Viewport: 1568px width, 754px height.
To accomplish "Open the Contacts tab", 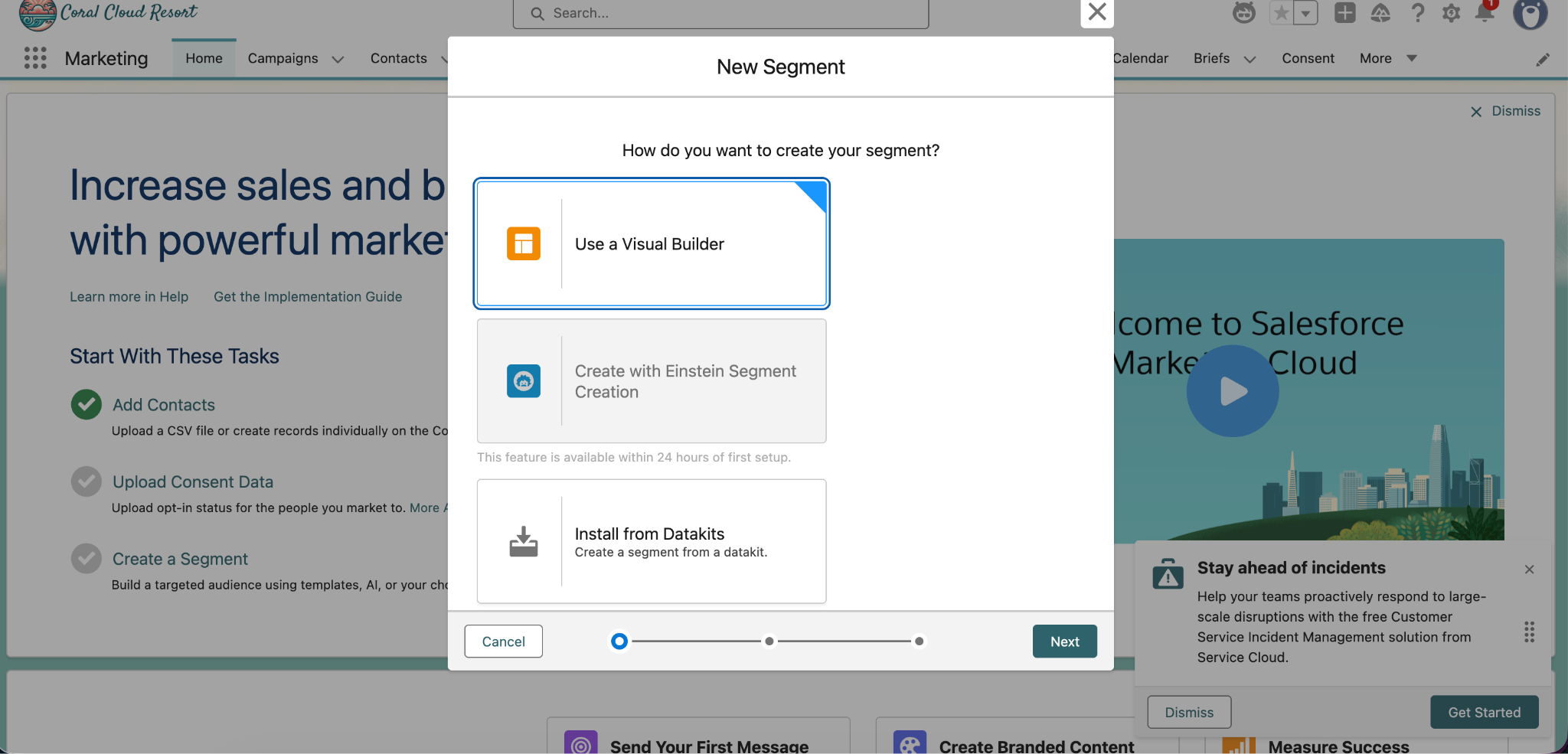I will coord(399,58).
